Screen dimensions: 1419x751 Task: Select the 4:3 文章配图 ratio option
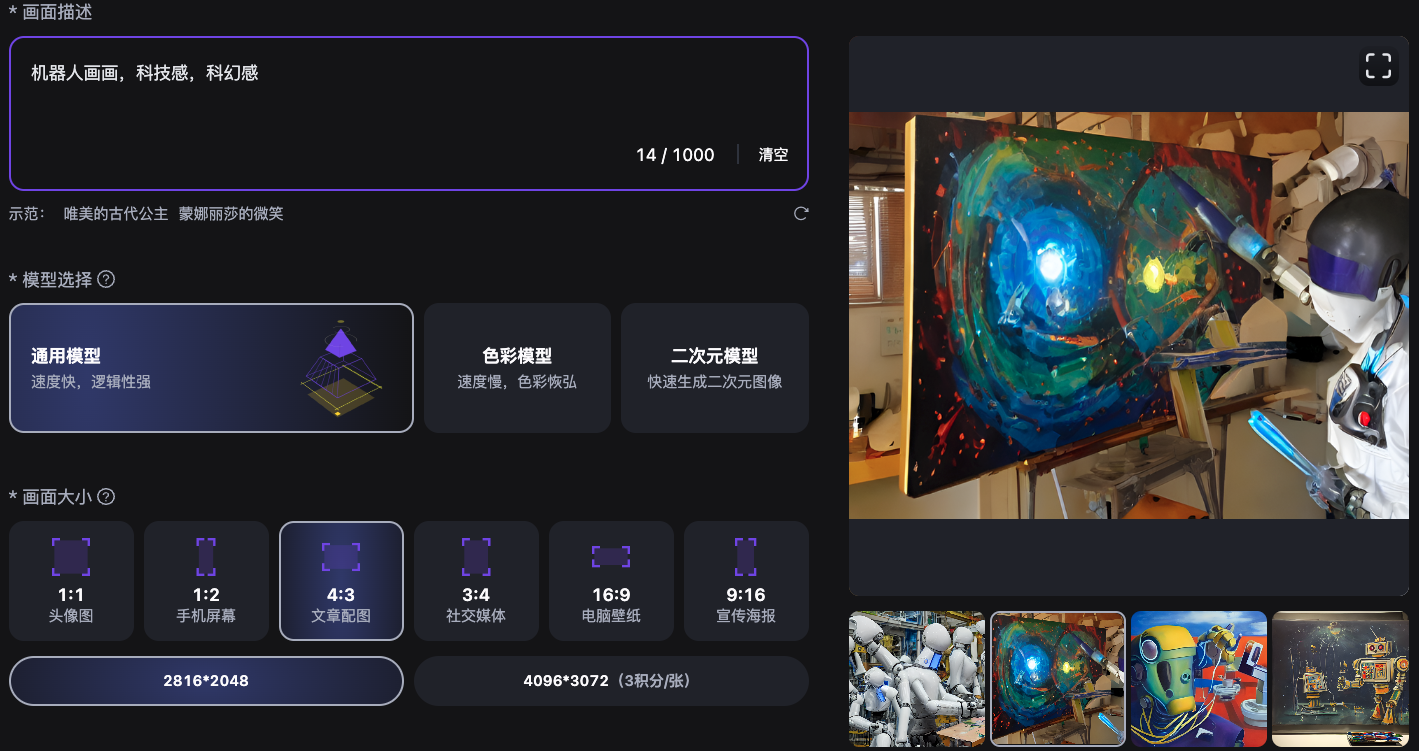(x=341, y=581)
